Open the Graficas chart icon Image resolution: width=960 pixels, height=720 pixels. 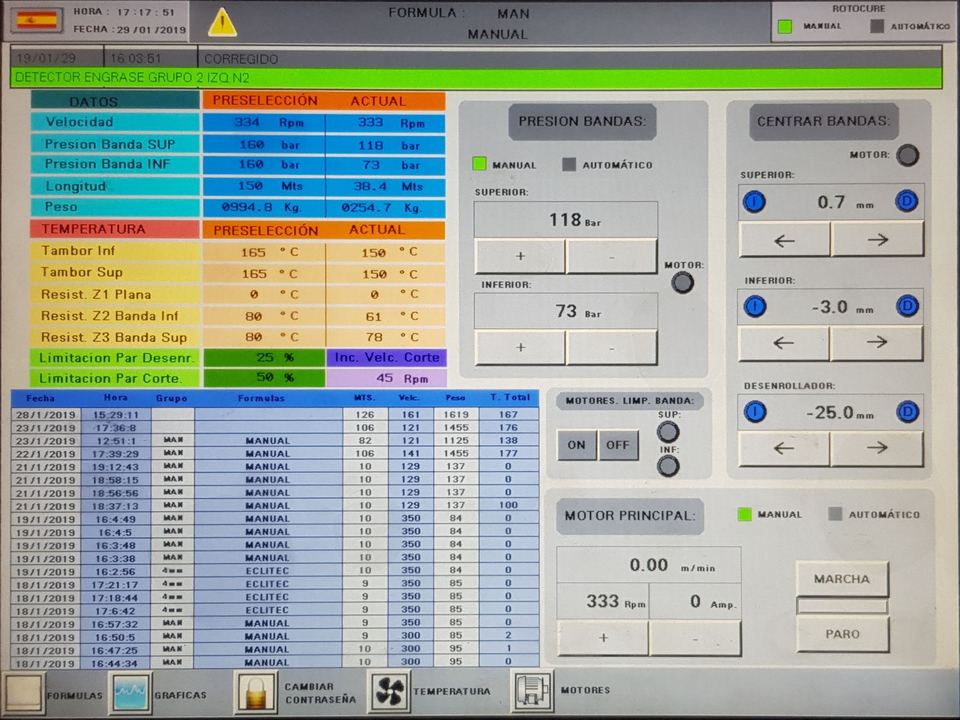(130, 693)
